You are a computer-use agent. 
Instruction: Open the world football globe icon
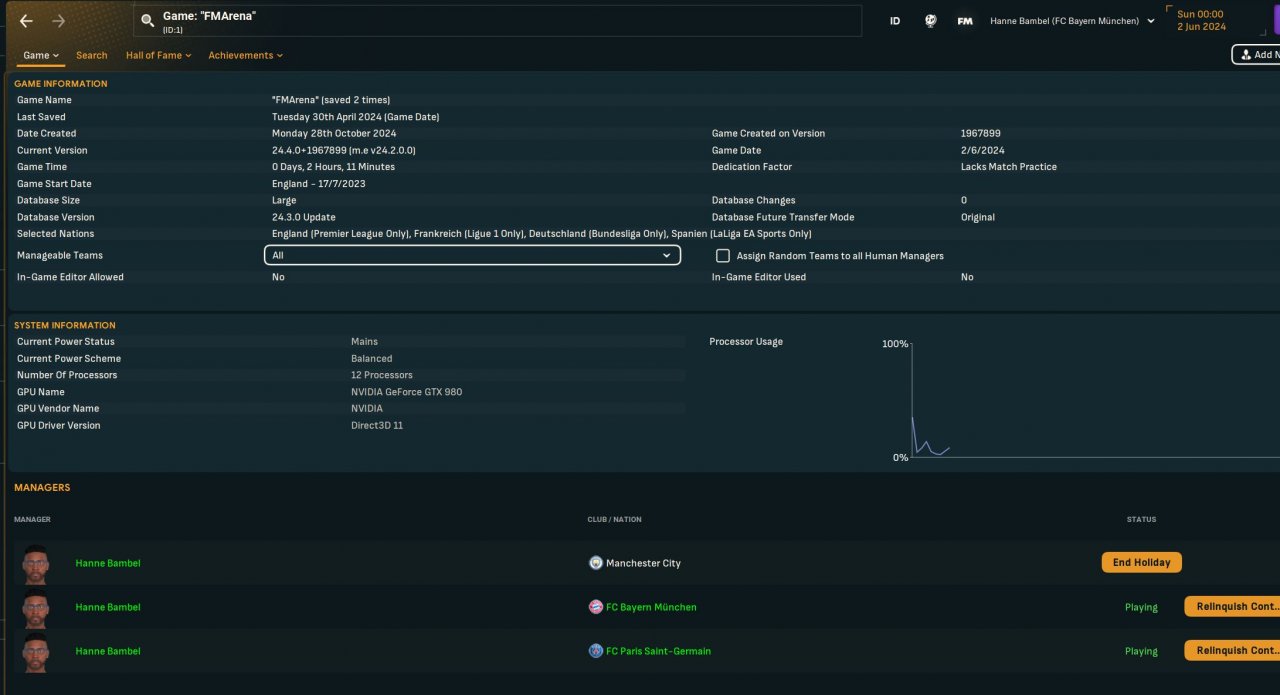(930, 21)
